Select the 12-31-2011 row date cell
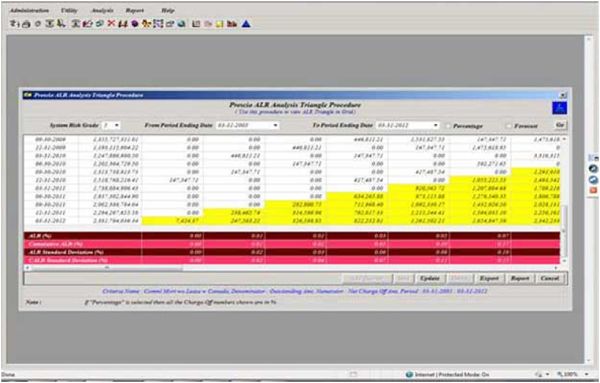 51,212
